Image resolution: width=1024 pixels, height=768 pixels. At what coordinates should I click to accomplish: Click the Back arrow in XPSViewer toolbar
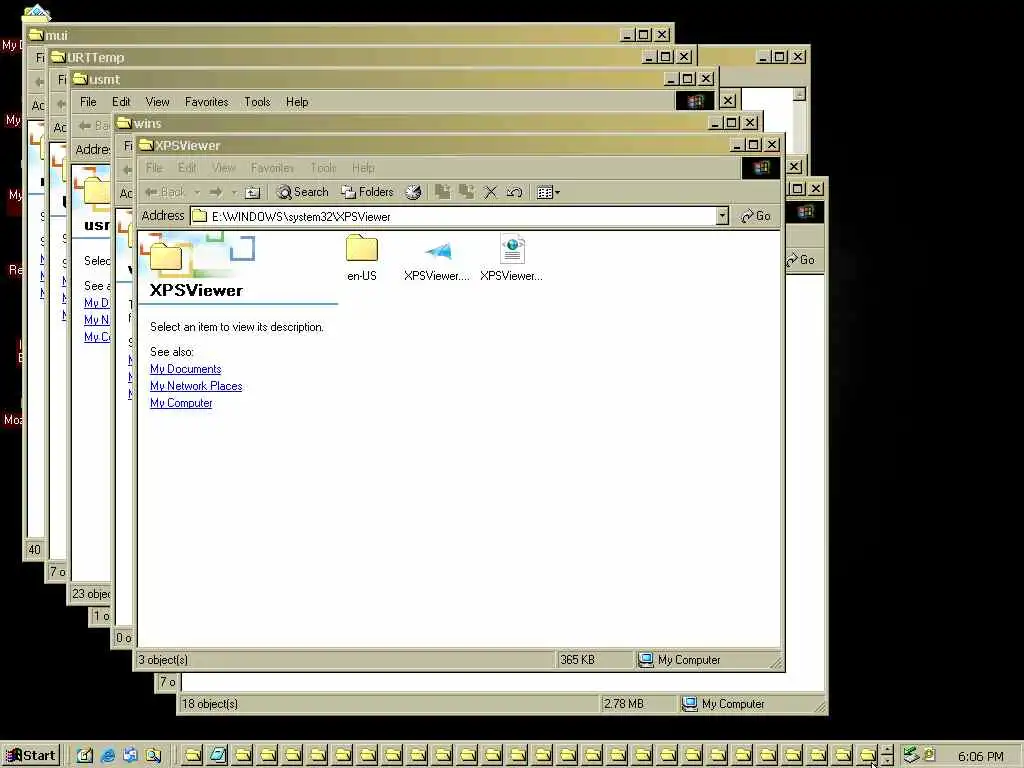click(x=165, y=192)
